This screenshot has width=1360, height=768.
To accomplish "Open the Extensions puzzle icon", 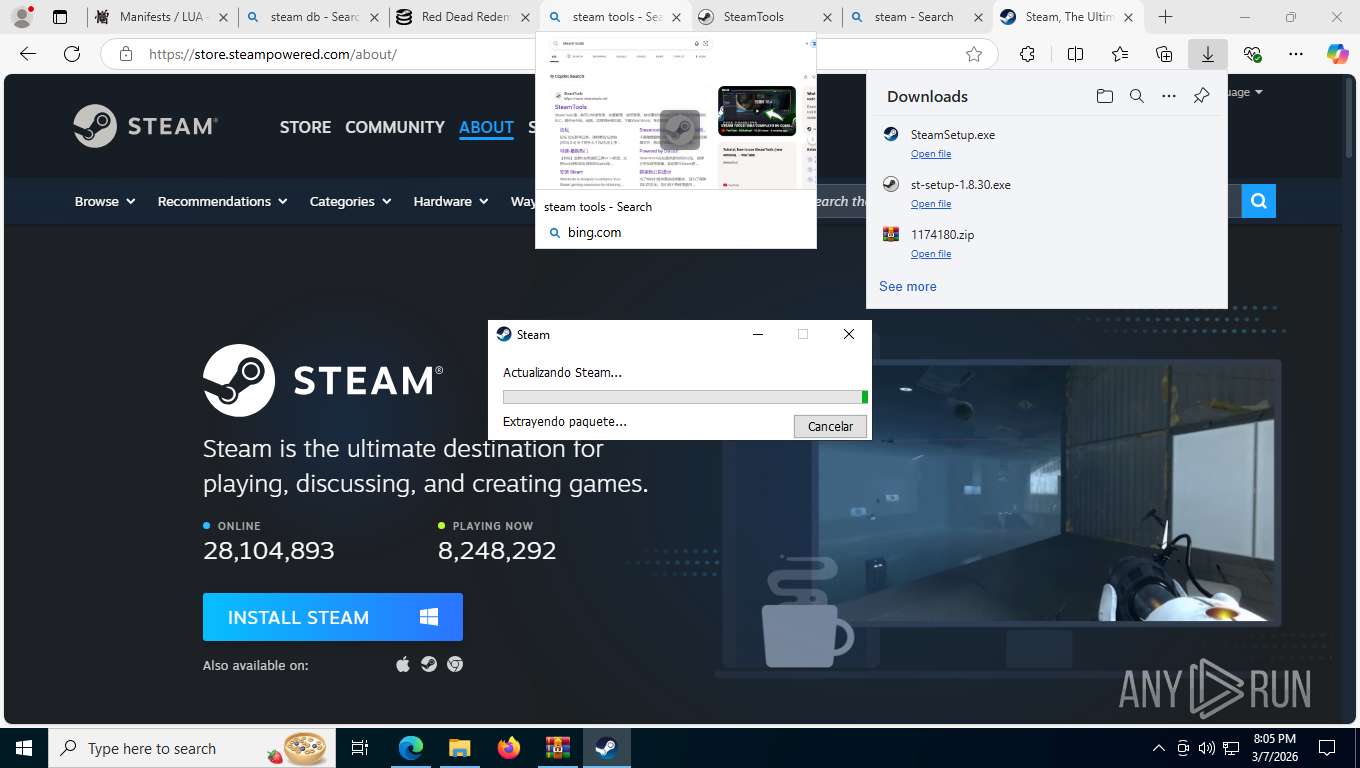I will click(1027, 55).
